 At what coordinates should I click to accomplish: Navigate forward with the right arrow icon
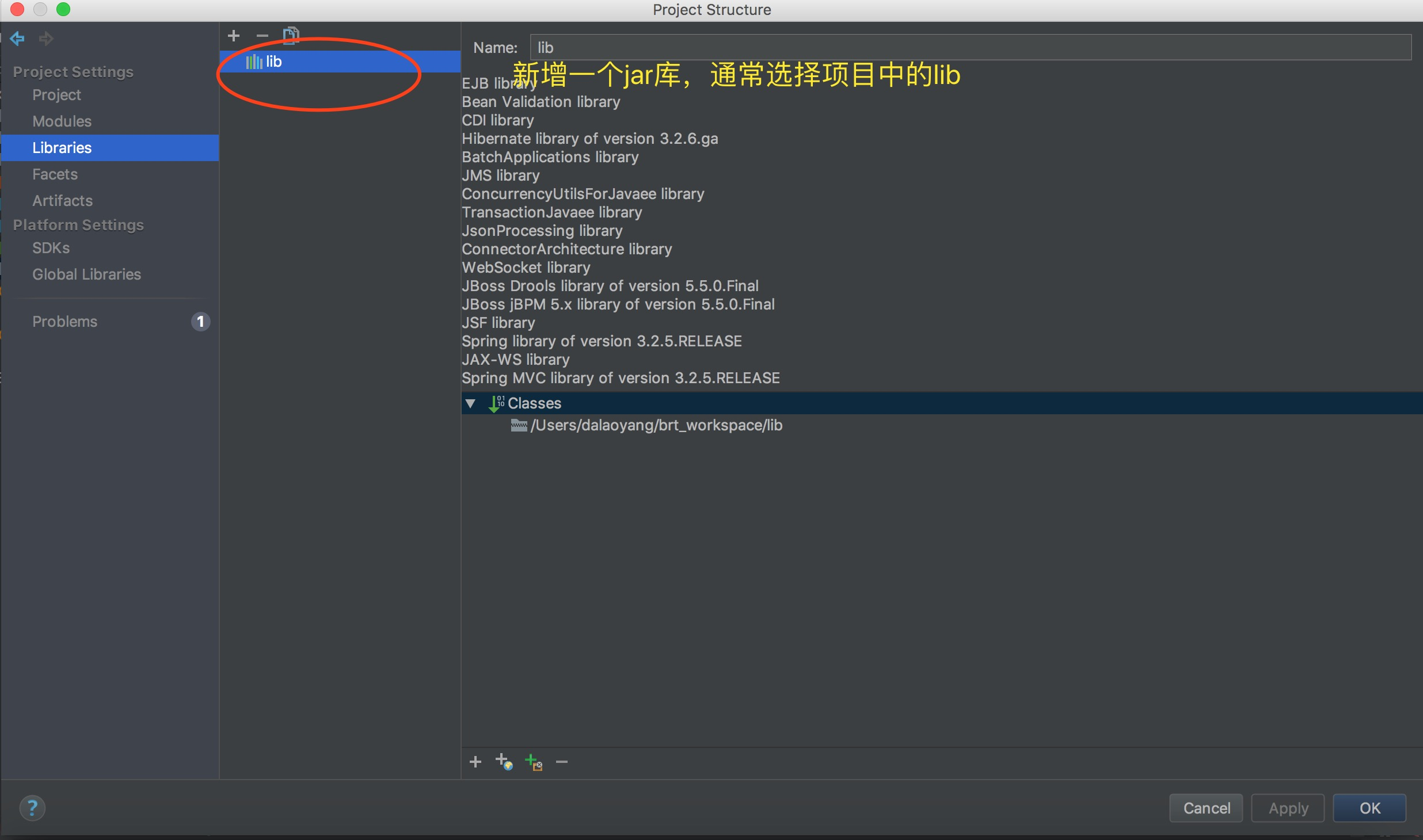point(46,38)
